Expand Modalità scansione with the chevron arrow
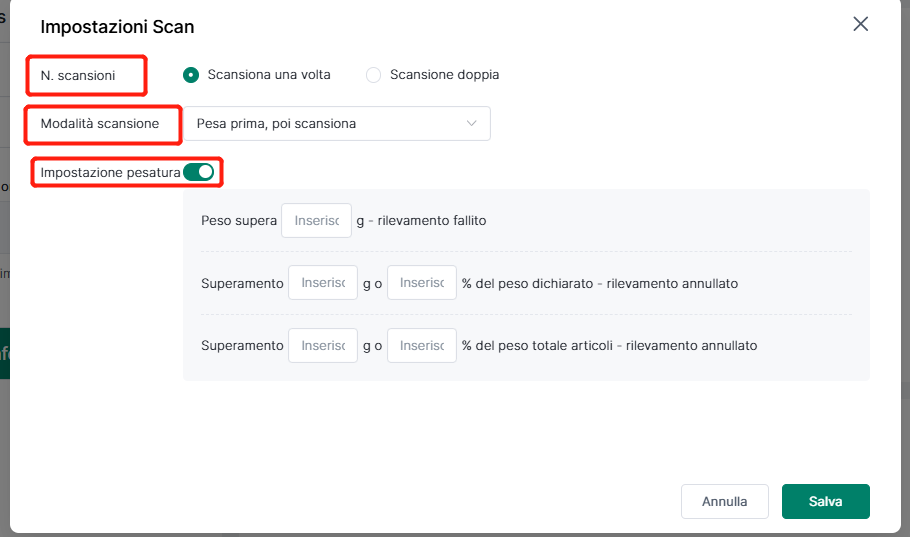 pos(471,123)
